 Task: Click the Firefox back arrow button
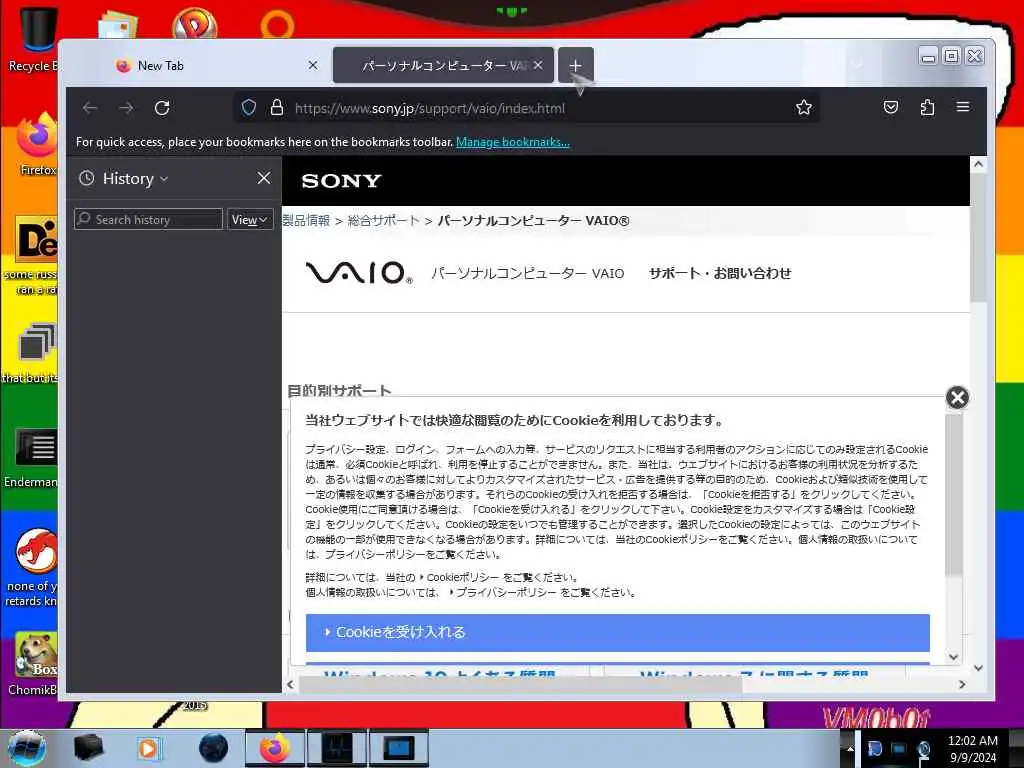[x=90, y=108]
